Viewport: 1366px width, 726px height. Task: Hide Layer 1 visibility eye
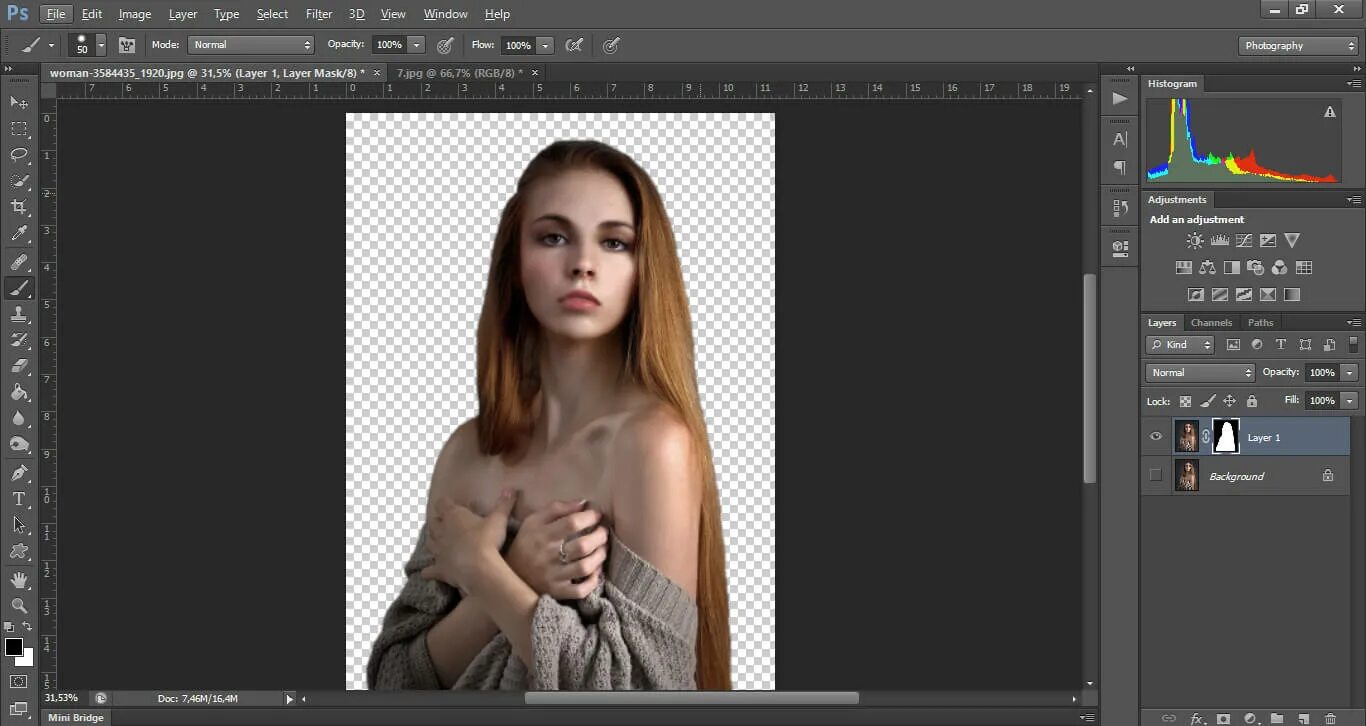(x=1156, y=437)
